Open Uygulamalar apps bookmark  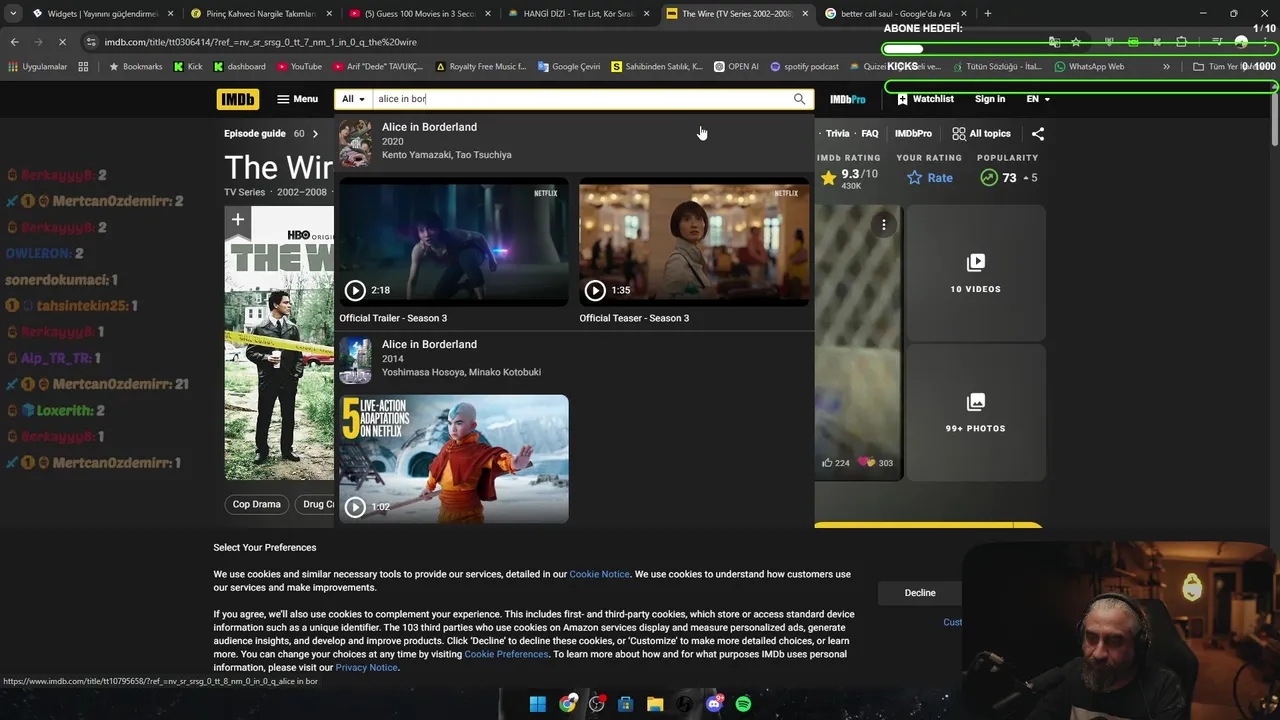[38, 66]
